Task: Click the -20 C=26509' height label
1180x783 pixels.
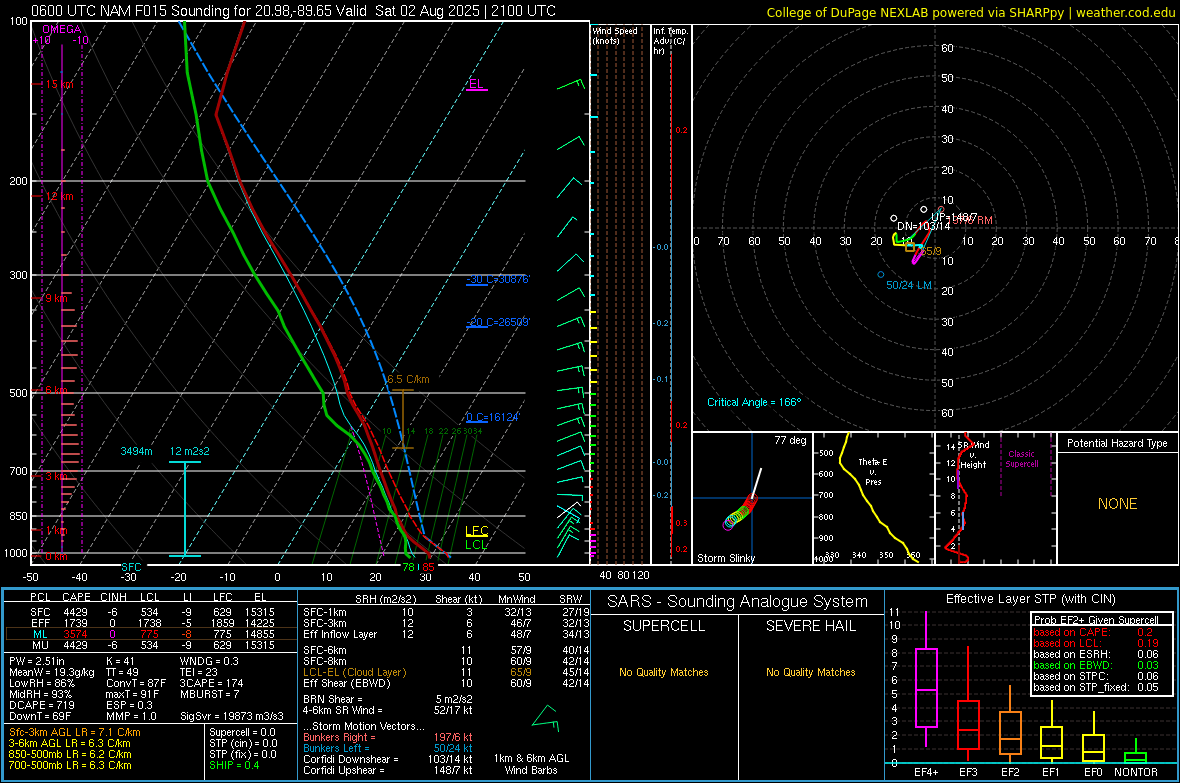Action: tap(498, 322)
